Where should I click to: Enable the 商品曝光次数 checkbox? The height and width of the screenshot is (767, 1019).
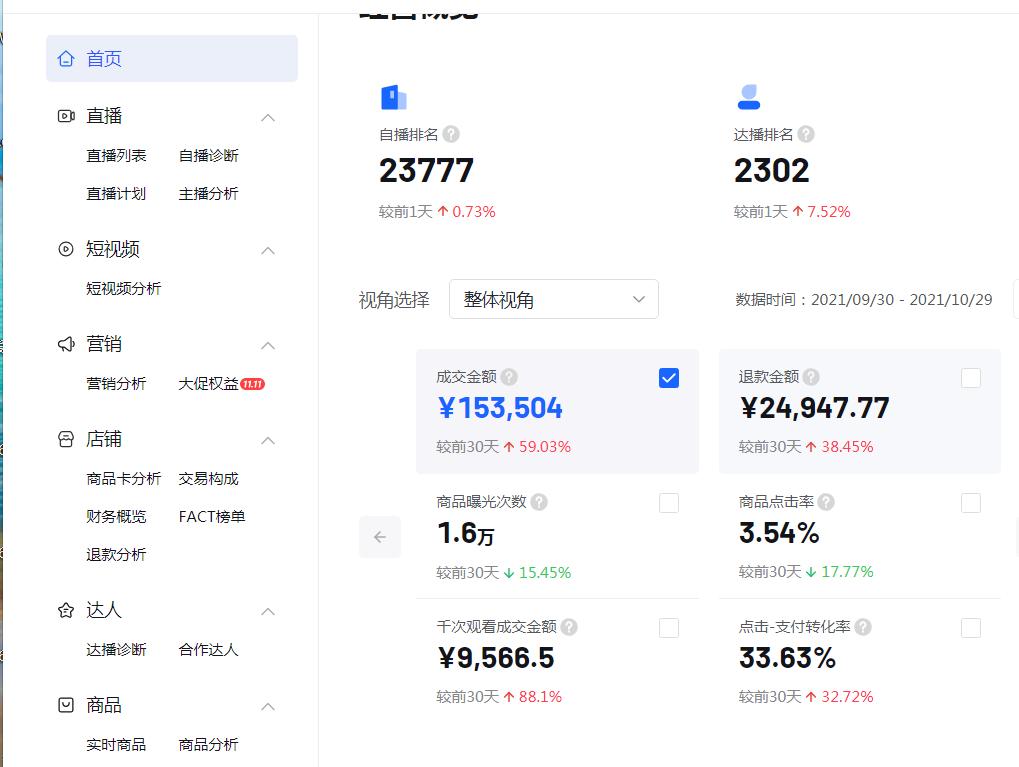click(668, 503)
